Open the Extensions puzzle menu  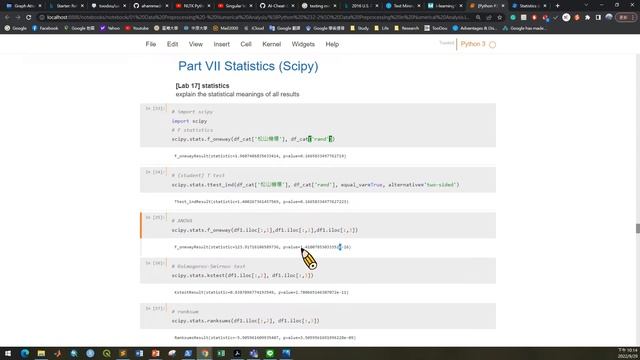click(587, 18)
